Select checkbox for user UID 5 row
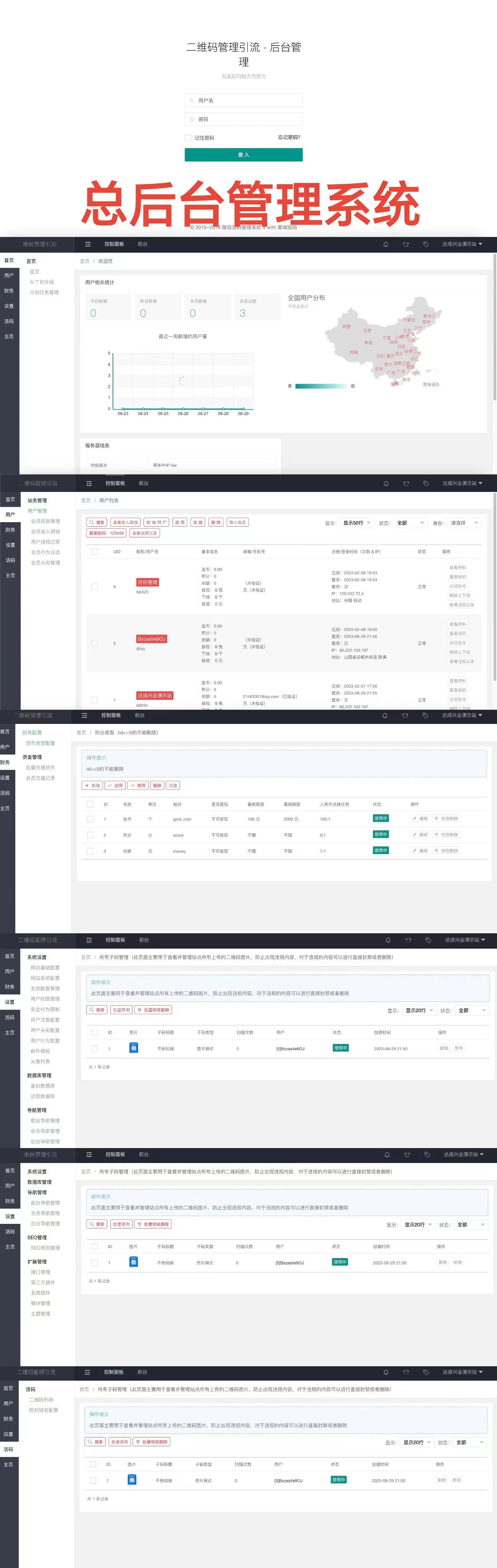497x1568 pixels. 95,644
